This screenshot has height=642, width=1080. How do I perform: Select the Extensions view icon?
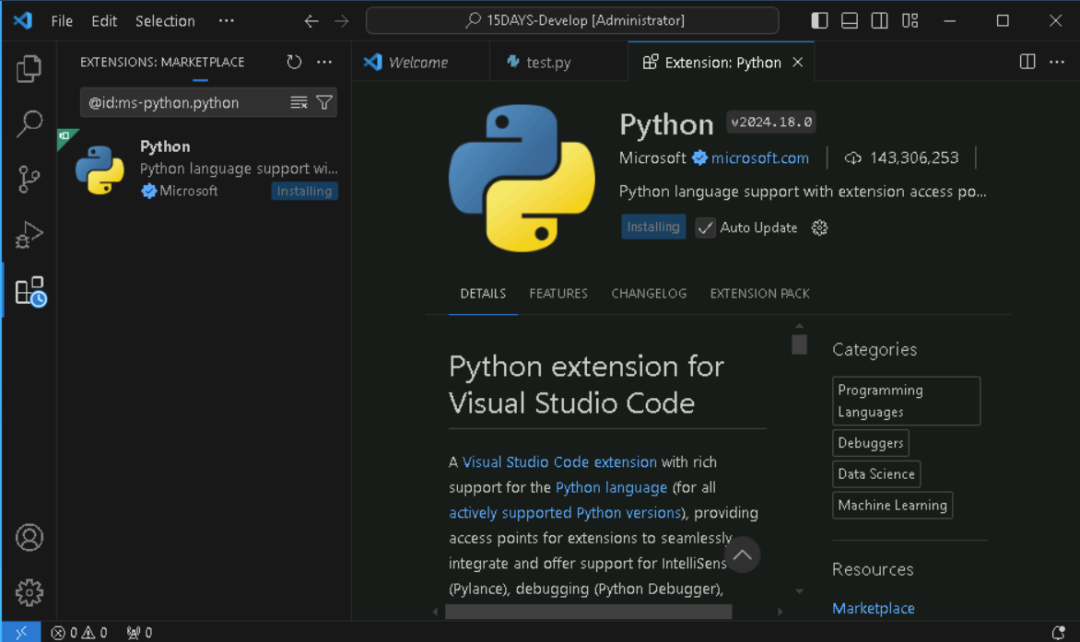pos(30,291)
